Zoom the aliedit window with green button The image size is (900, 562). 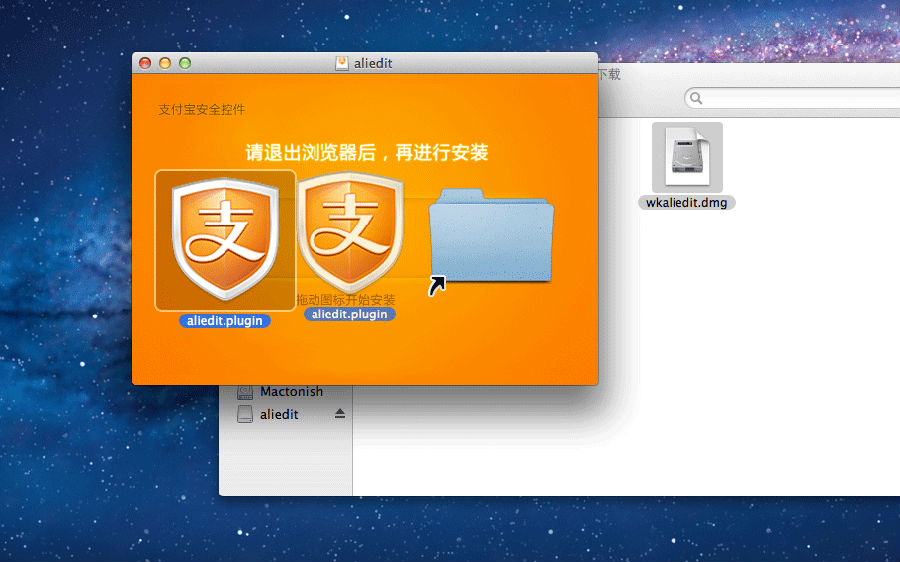tap(184, 63)
